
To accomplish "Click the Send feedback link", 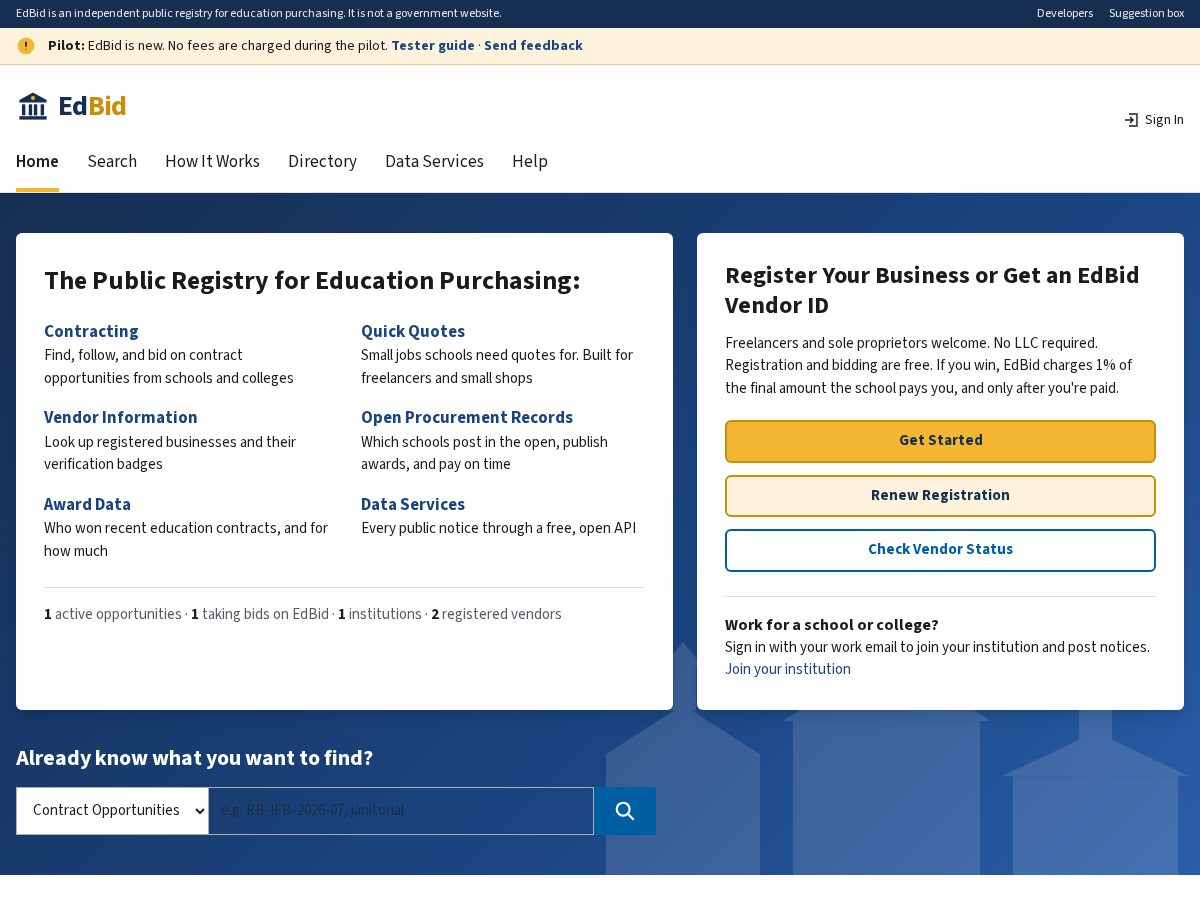I will (x=533, y=46).
